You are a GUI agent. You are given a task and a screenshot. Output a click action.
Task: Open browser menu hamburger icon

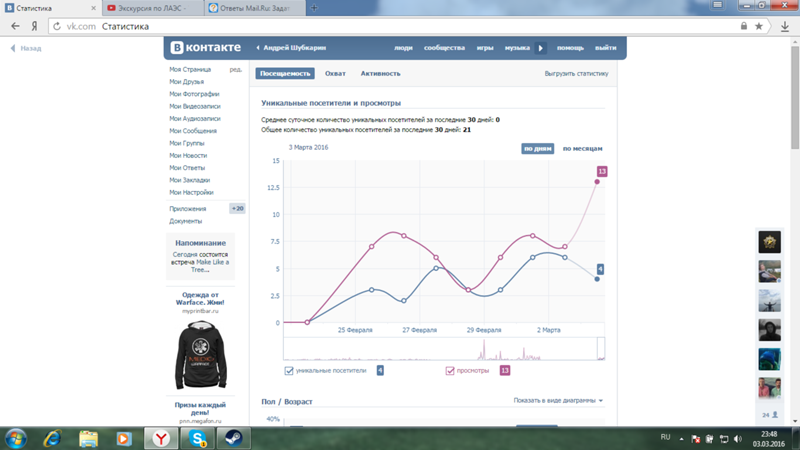(717, 5)
